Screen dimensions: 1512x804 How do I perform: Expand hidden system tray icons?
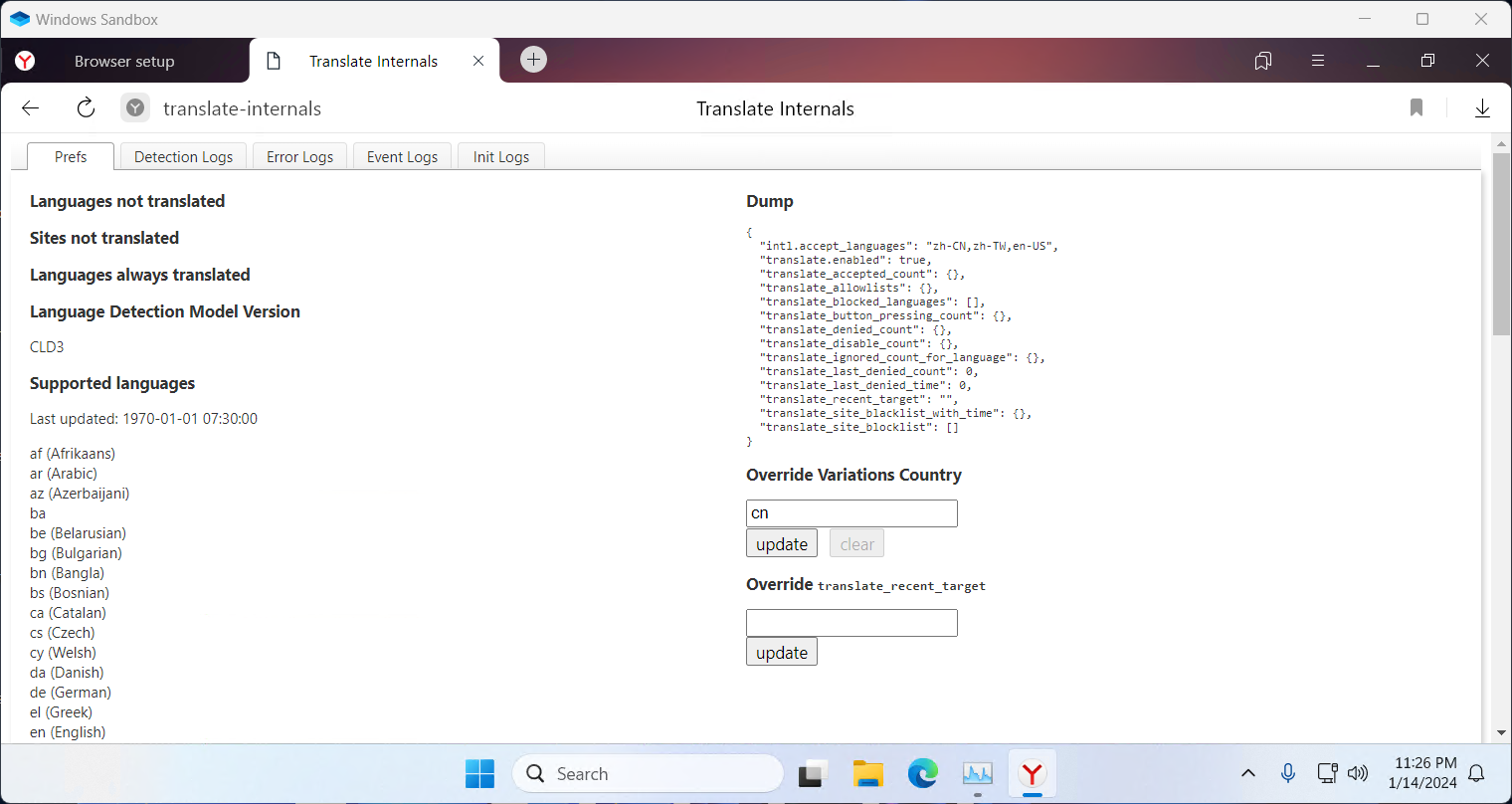click(x=1247, y=773)
